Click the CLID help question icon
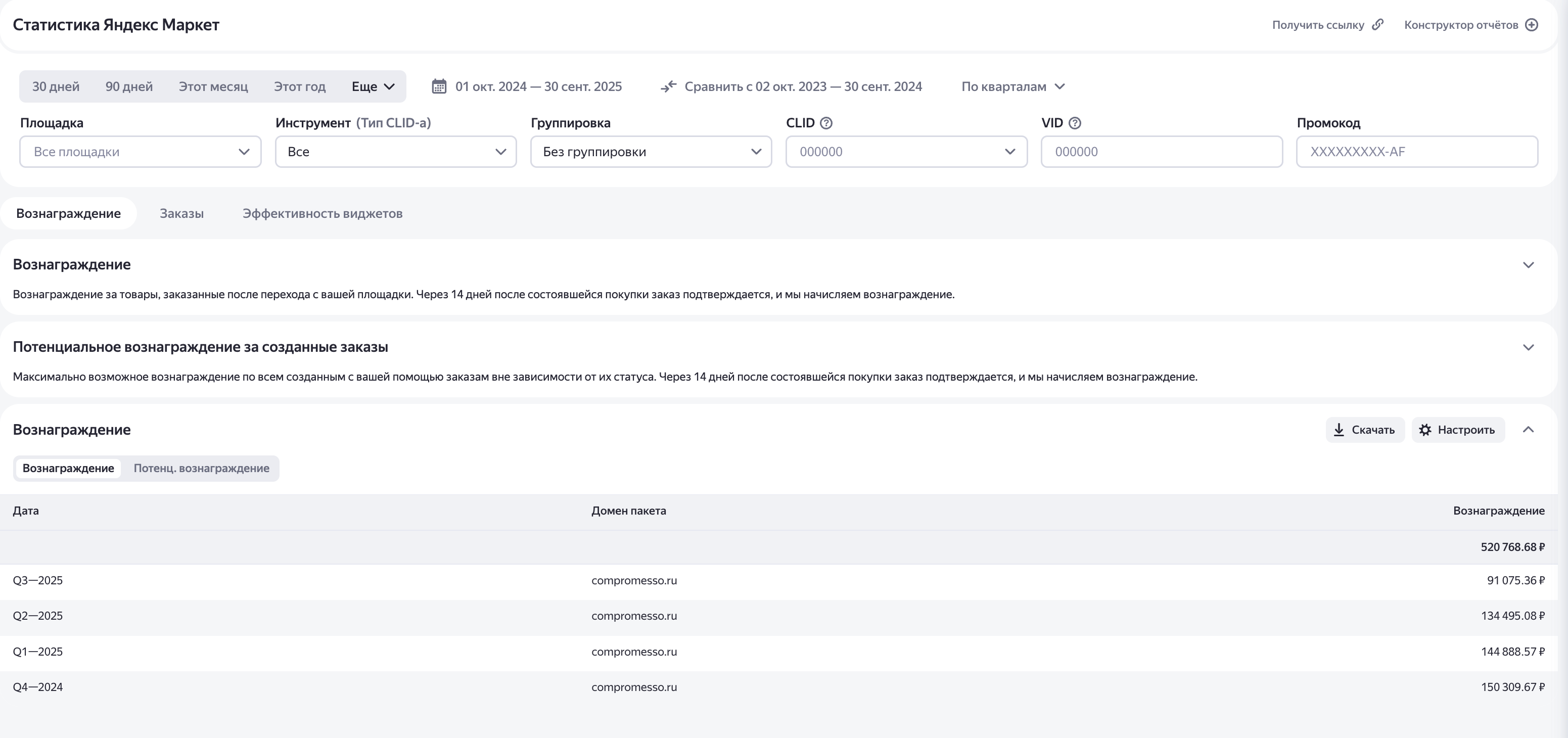 click(x=826, y=123)
